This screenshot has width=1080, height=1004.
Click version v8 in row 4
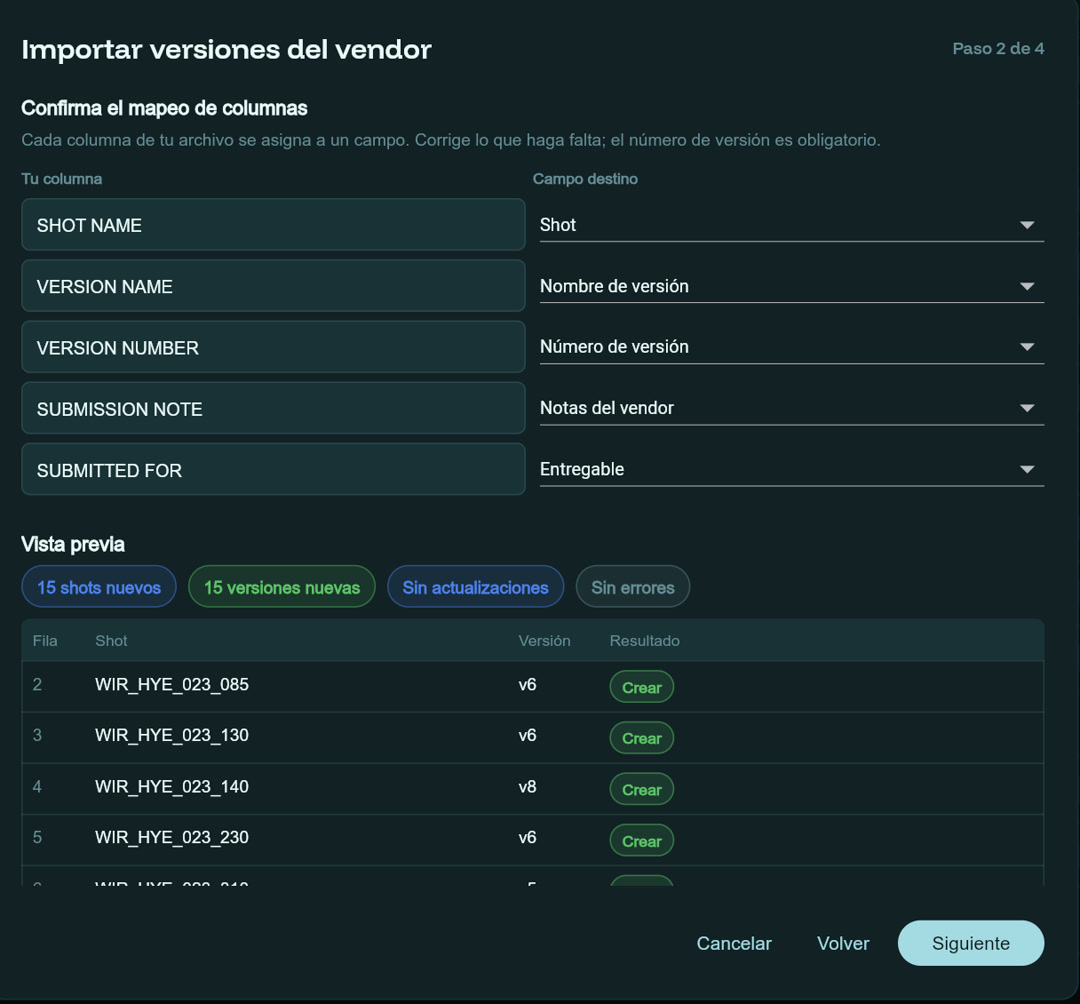pos(527,786)
